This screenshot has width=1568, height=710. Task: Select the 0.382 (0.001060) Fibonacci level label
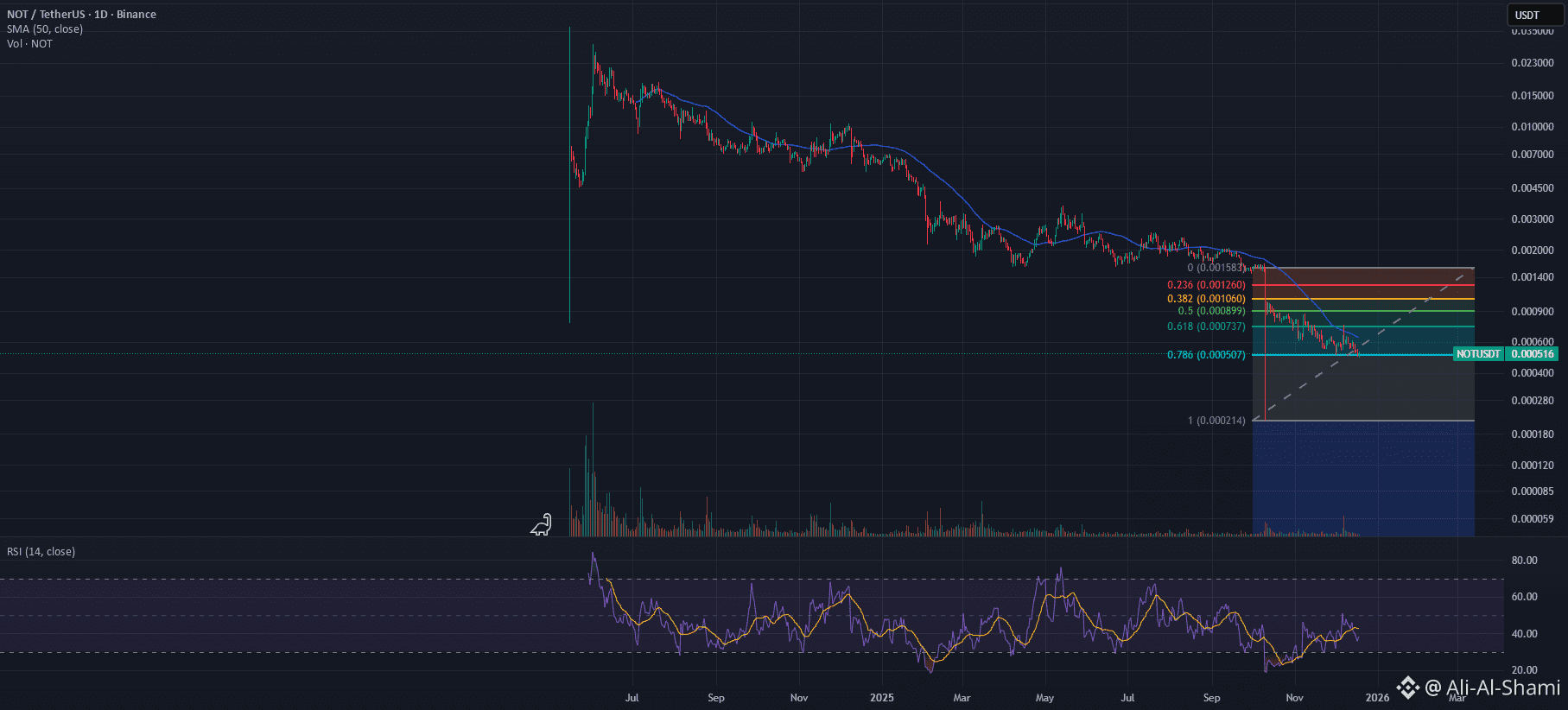(1206, 299)
